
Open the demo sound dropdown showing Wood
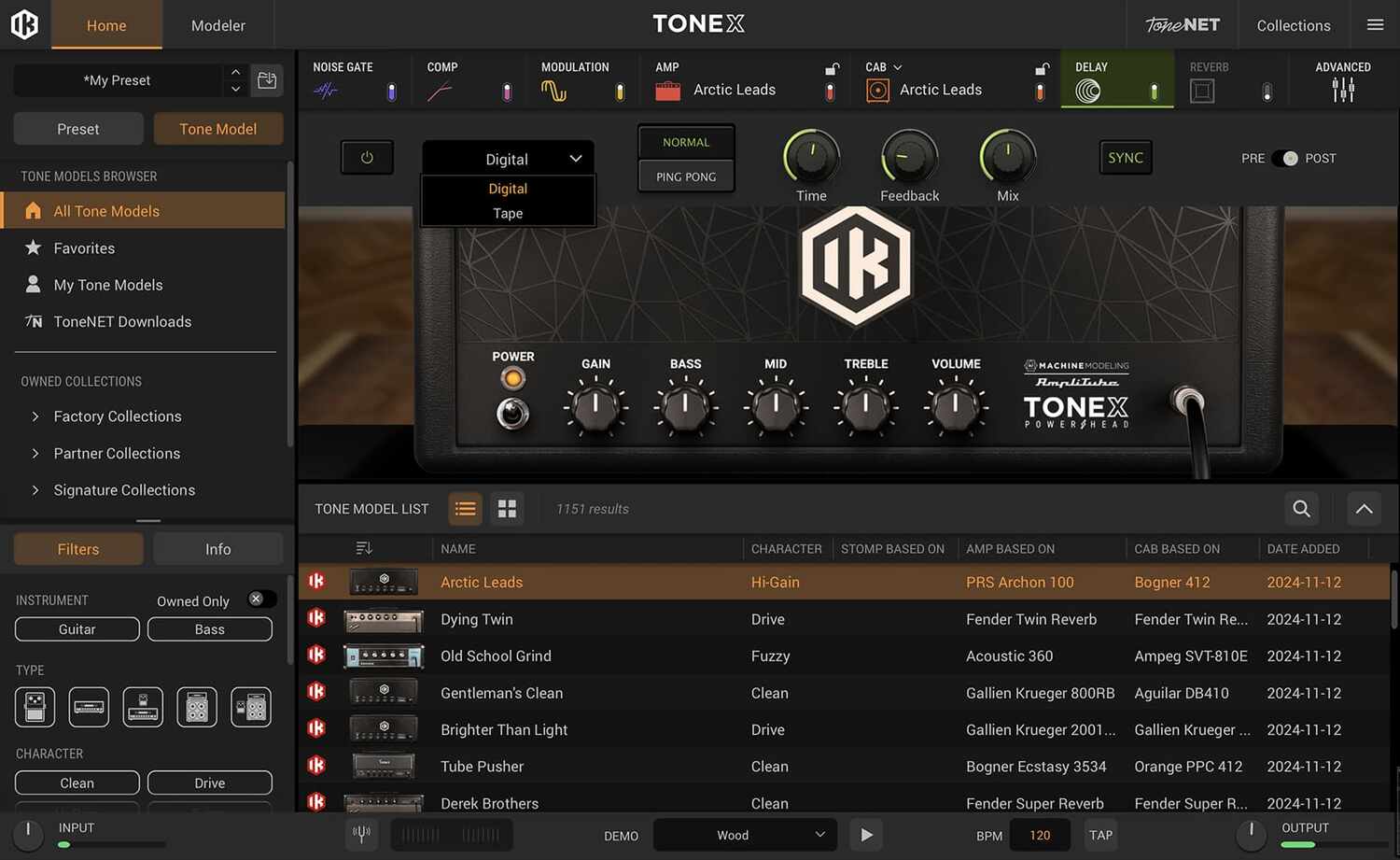744,834
